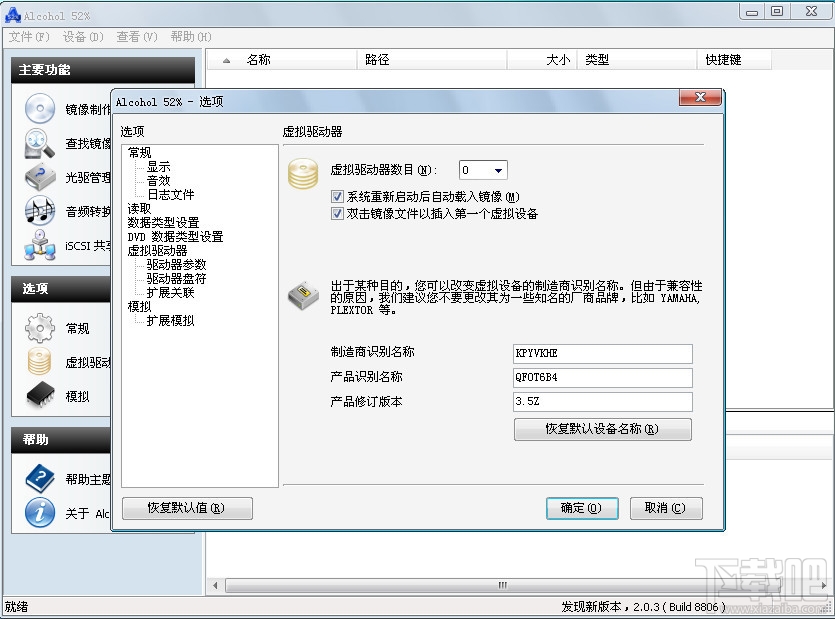The height and width of the screenshot is (619, 835).
Task: Click 产品修订版本 field 3.5Z
Action: [x=603, y=402]
